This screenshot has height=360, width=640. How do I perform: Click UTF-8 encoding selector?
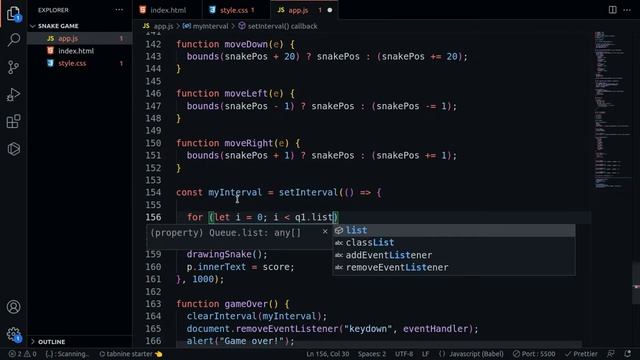(404, 354)
